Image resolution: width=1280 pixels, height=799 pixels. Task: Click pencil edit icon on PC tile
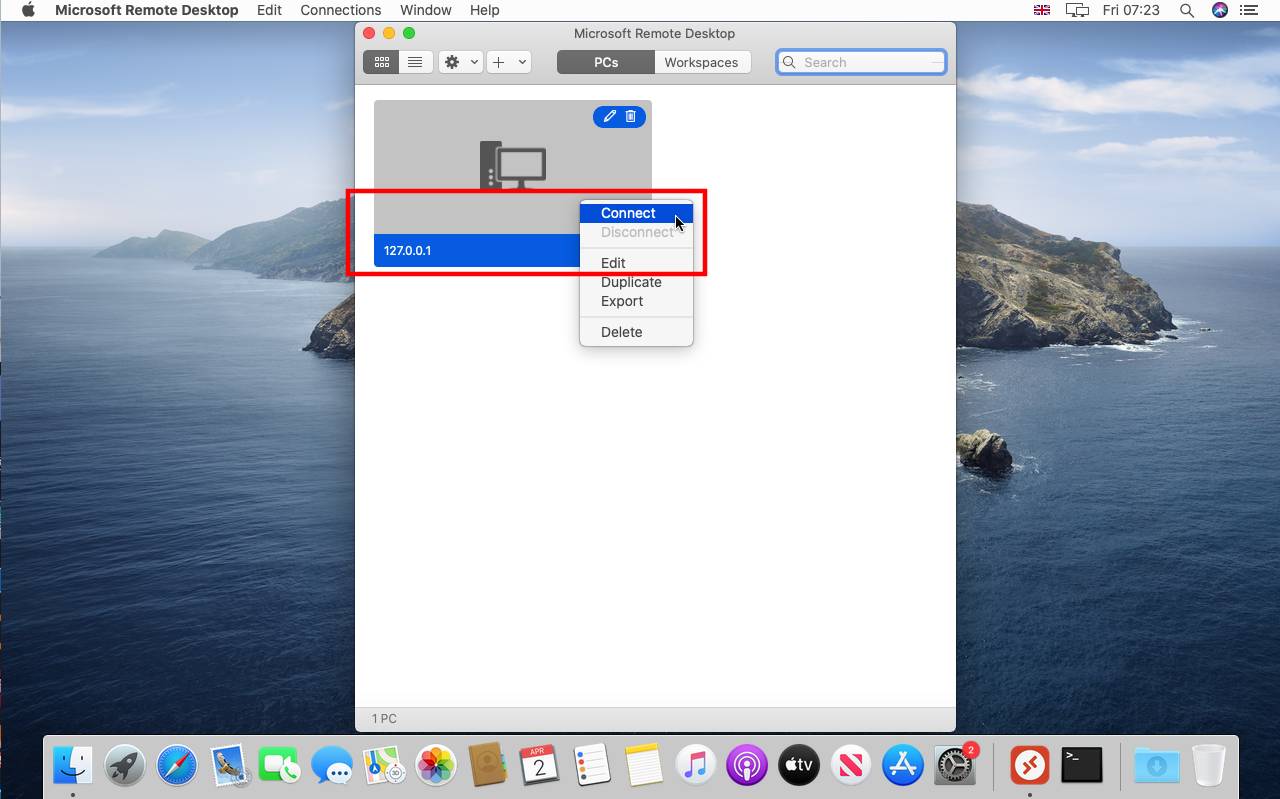[x=609, y=116]
